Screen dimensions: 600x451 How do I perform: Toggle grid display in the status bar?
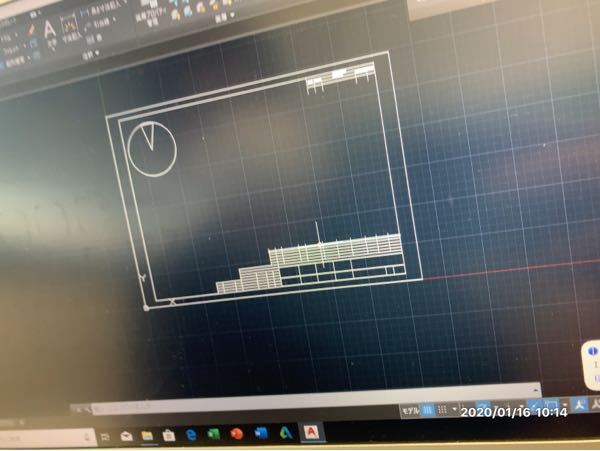pos(428,410)
